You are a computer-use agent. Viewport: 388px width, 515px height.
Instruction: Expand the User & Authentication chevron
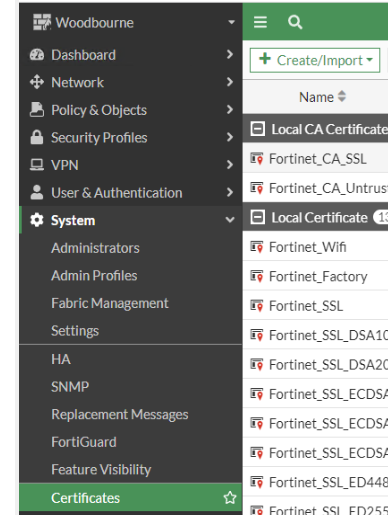[x=230, y=192]
